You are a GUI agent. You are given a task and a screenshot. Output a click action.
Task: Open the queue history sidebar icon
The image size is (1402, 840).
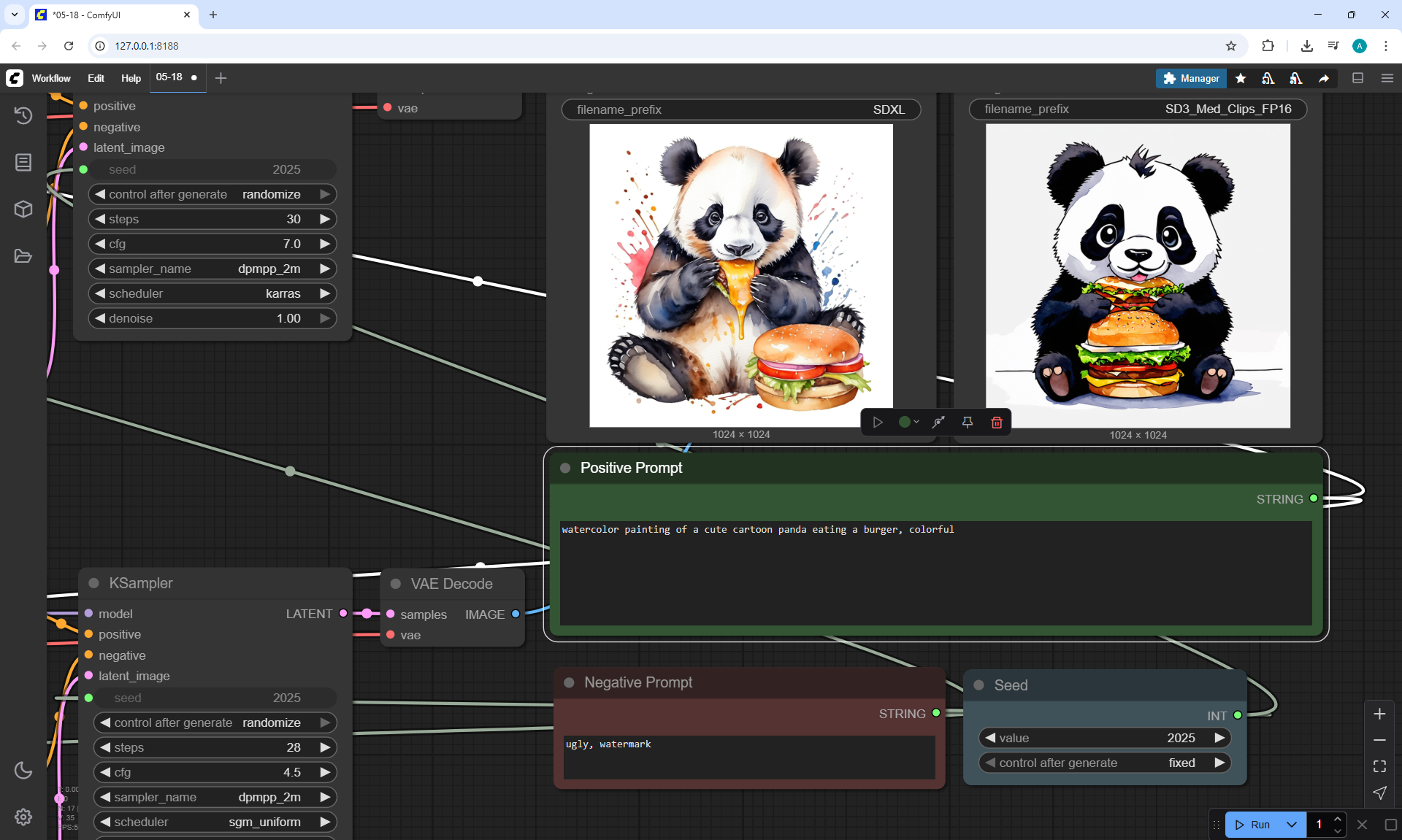tap(23, 115)
